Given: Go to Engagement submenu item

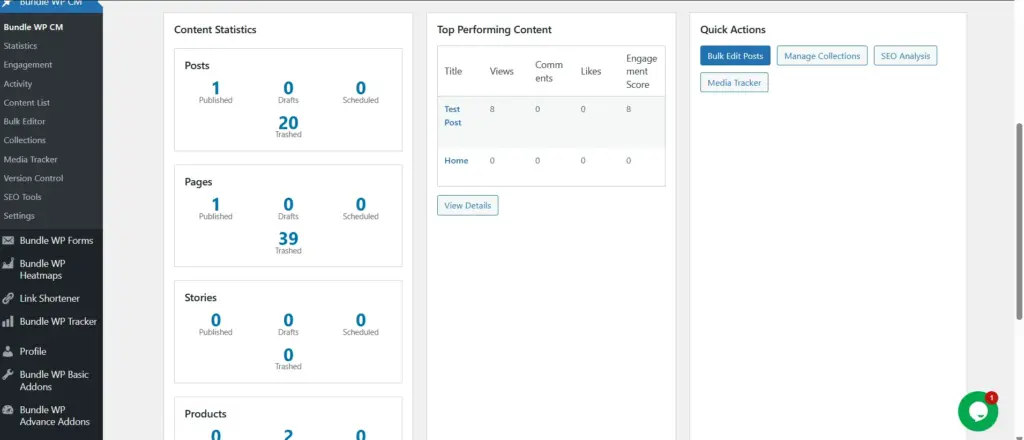Looking at the screenshot, I should coord(28,65).
